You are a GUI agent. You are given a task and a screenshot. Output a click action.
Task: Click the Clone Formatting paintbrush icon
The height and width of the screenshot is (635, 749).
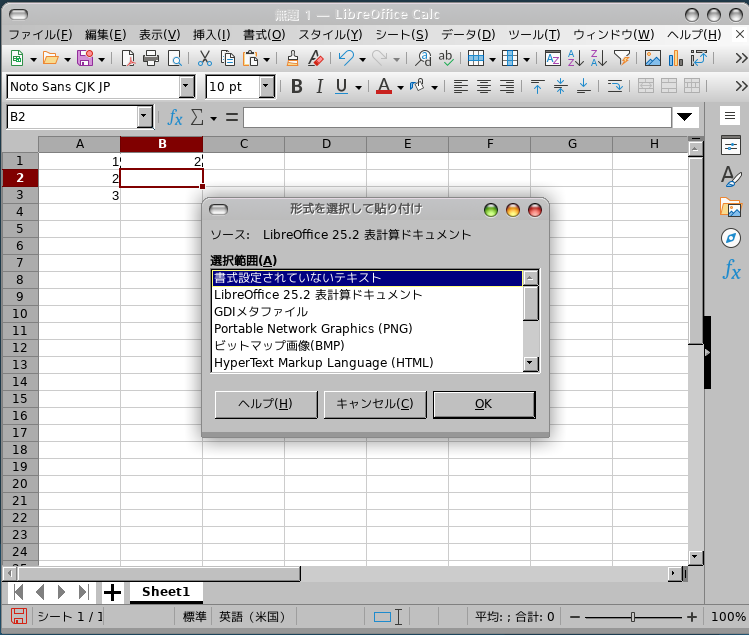coord(292,59)
